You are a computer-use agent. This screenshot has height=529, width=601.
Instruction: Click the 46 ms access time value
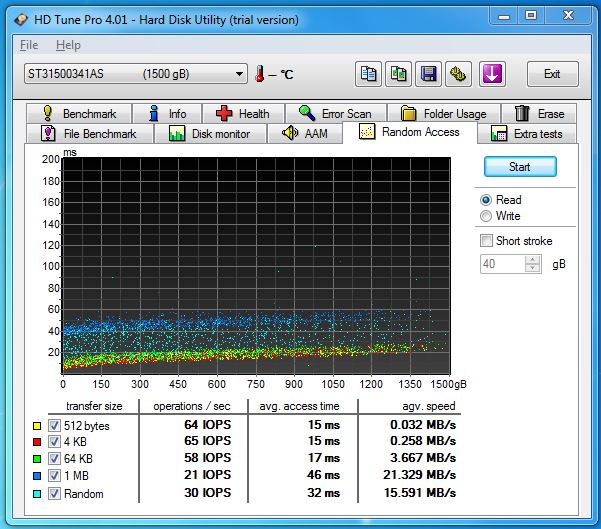point(323,475)
